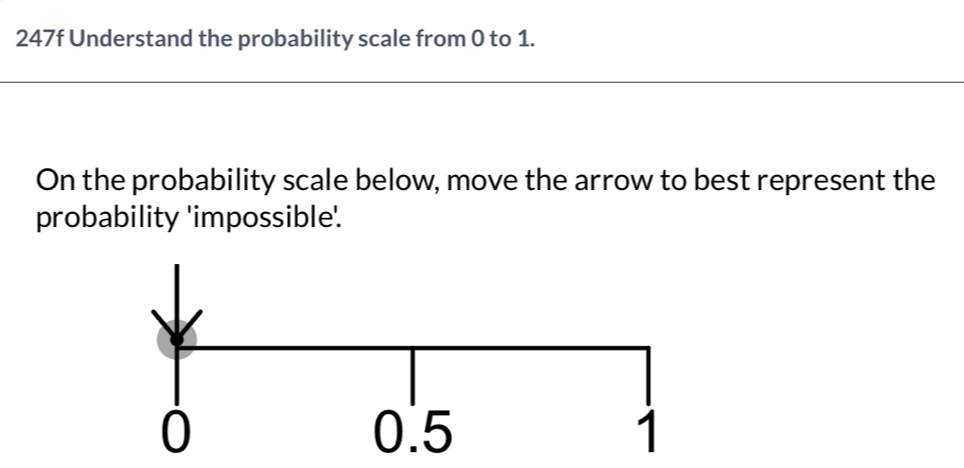
Task: Click the black dot at the center of the handle
Action: (x=176, y=340)
